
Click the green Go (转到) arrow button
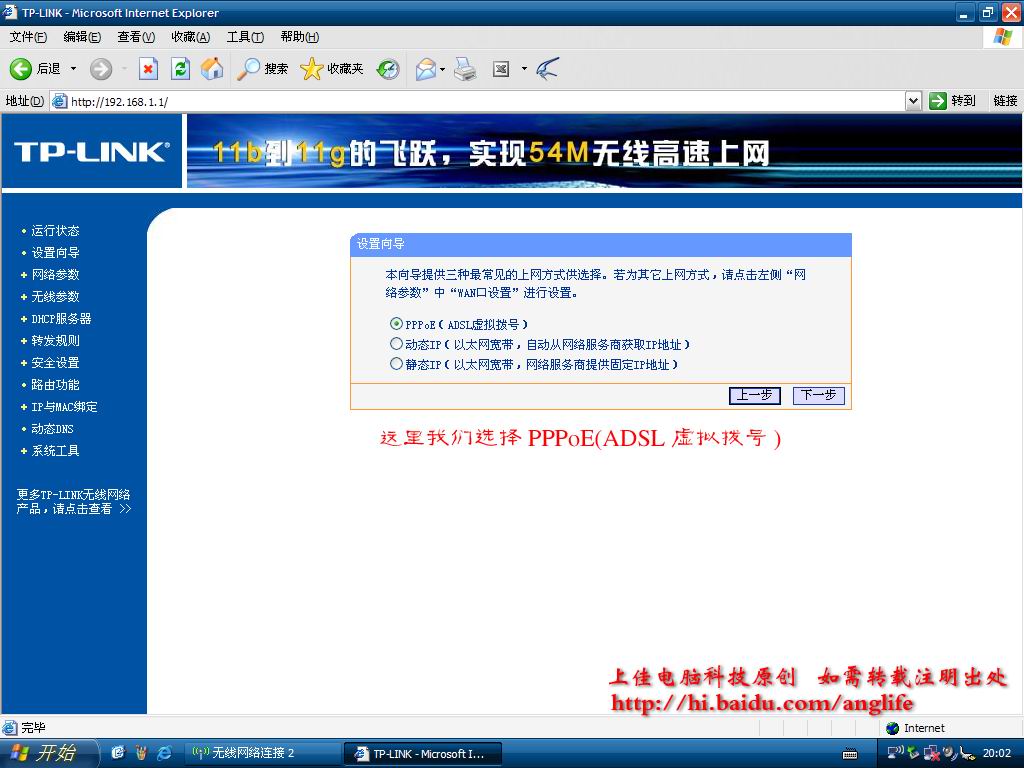pos(938,101)
